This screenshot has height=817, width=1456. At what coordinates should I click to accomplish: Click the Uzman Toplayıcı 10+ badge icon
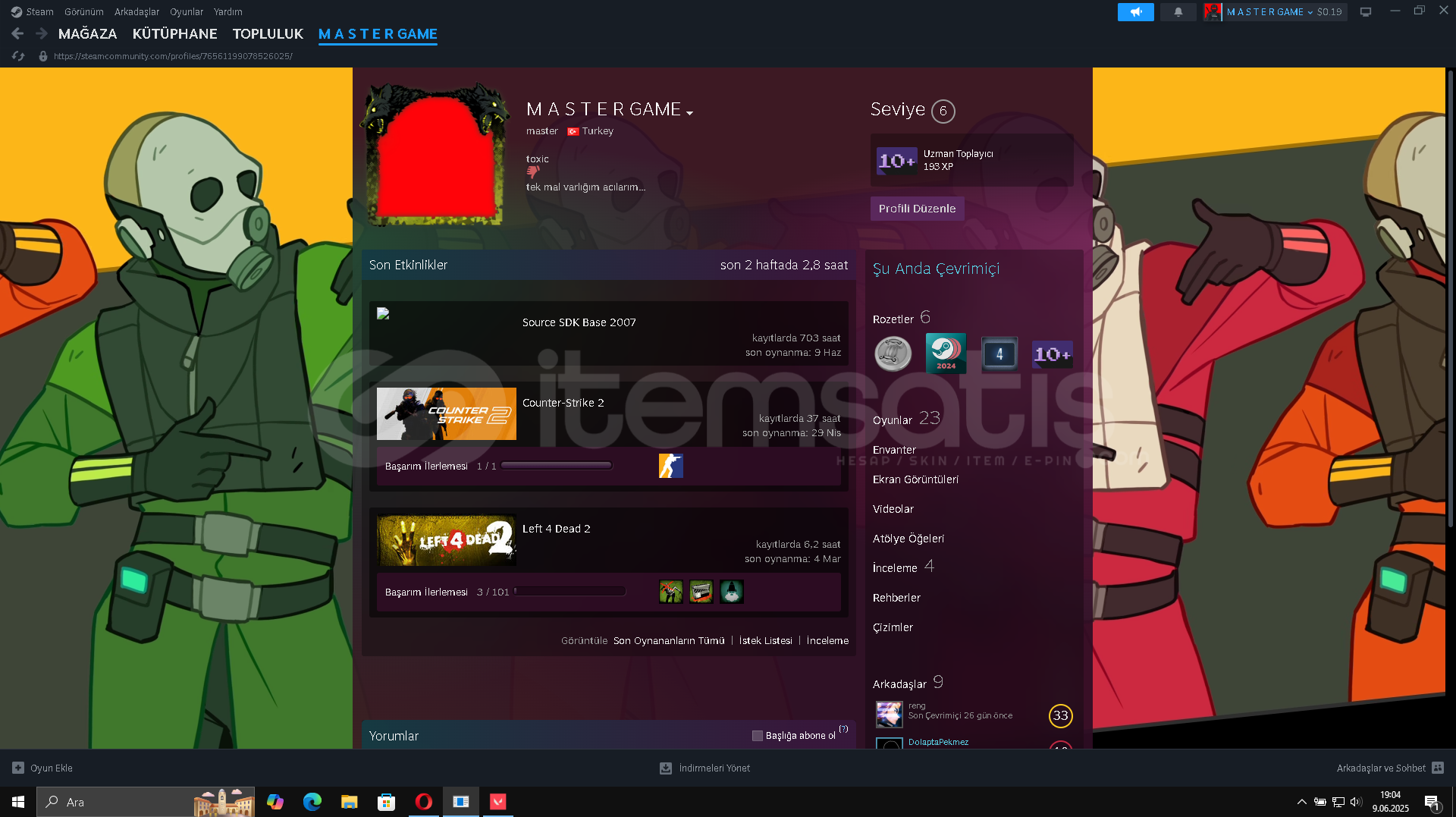897,161
